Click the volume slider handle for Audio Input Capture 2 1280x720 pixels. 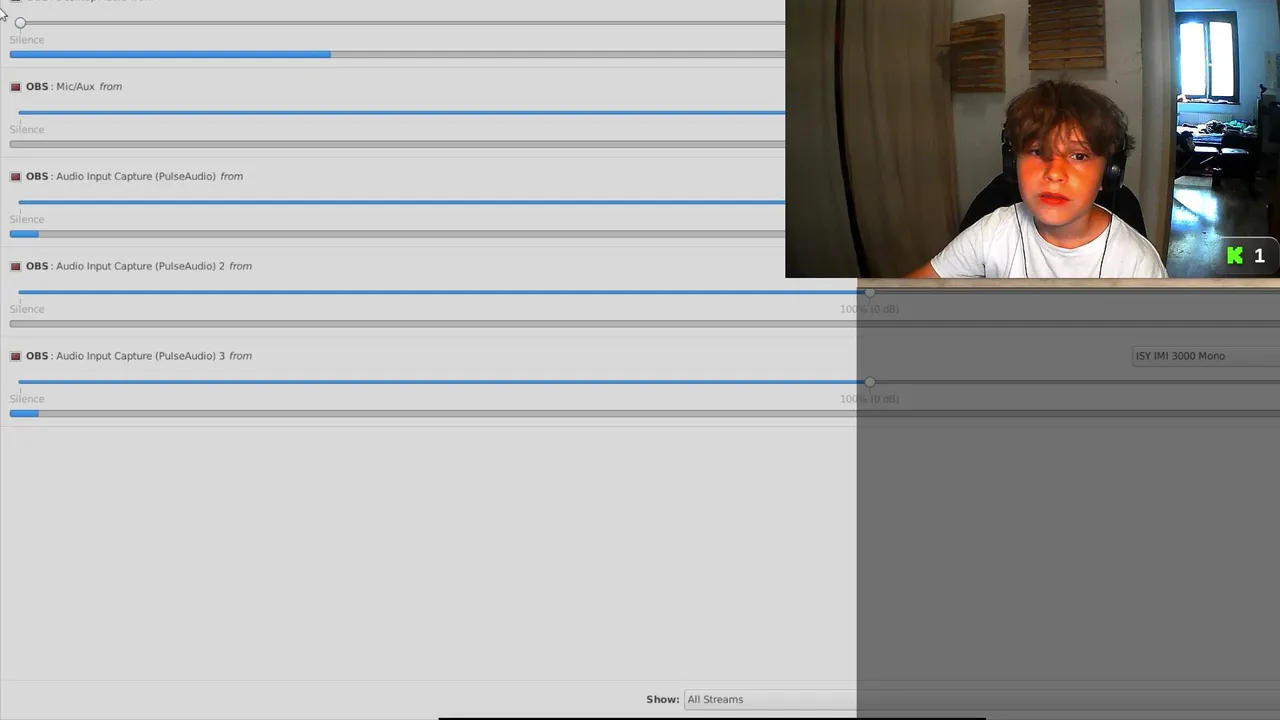click(869, 293)
